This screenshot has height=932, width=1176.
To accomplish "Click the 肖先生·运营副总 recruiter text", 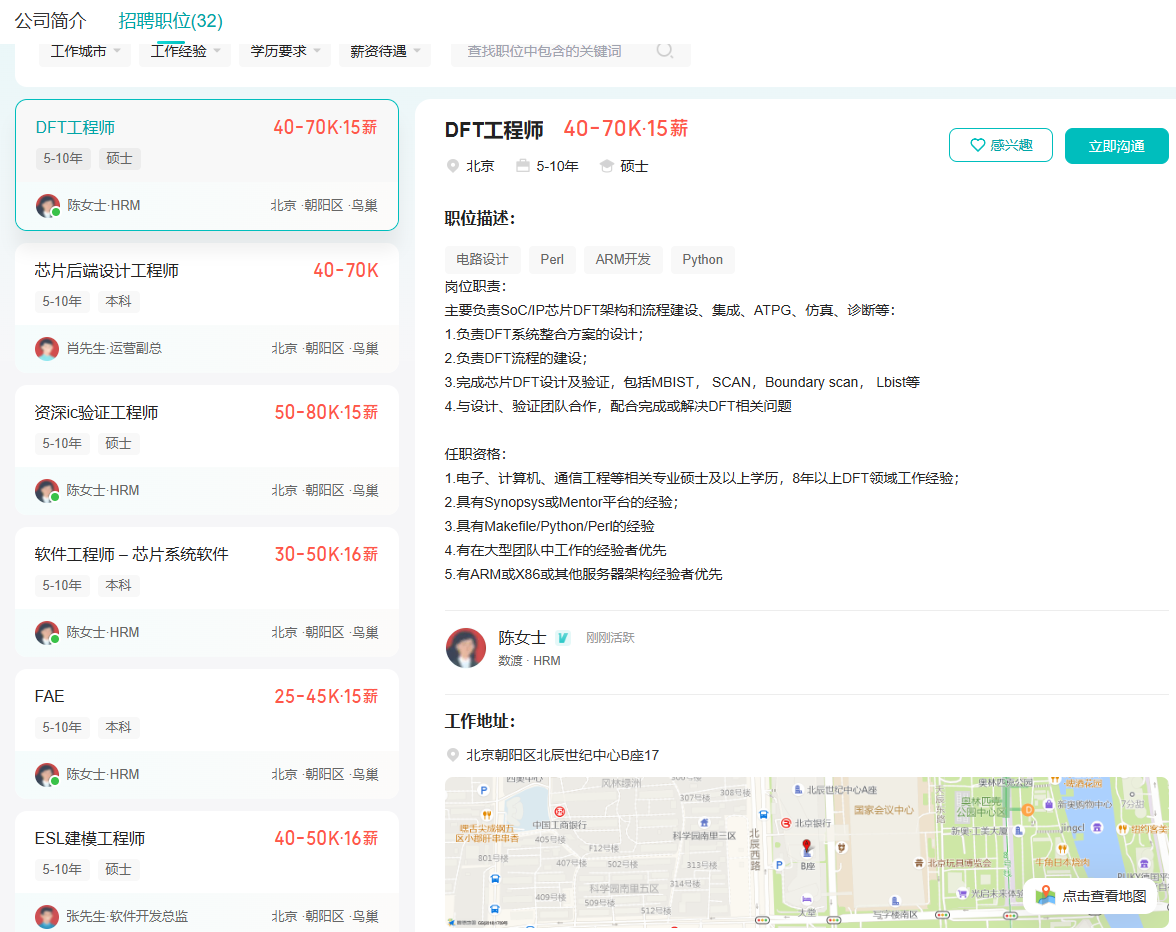I will (x=114, y=349).
